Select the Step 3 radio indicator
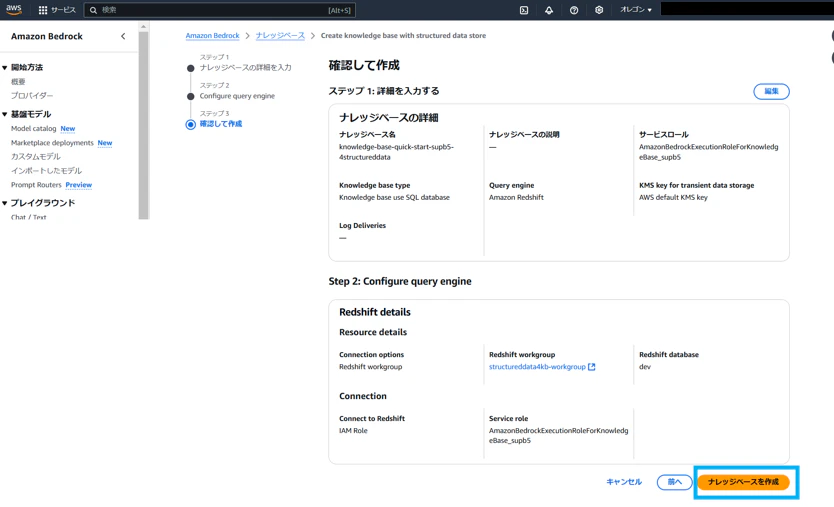Screen dimensions: 834x507 pyautogui.click(x=190, y=124)
